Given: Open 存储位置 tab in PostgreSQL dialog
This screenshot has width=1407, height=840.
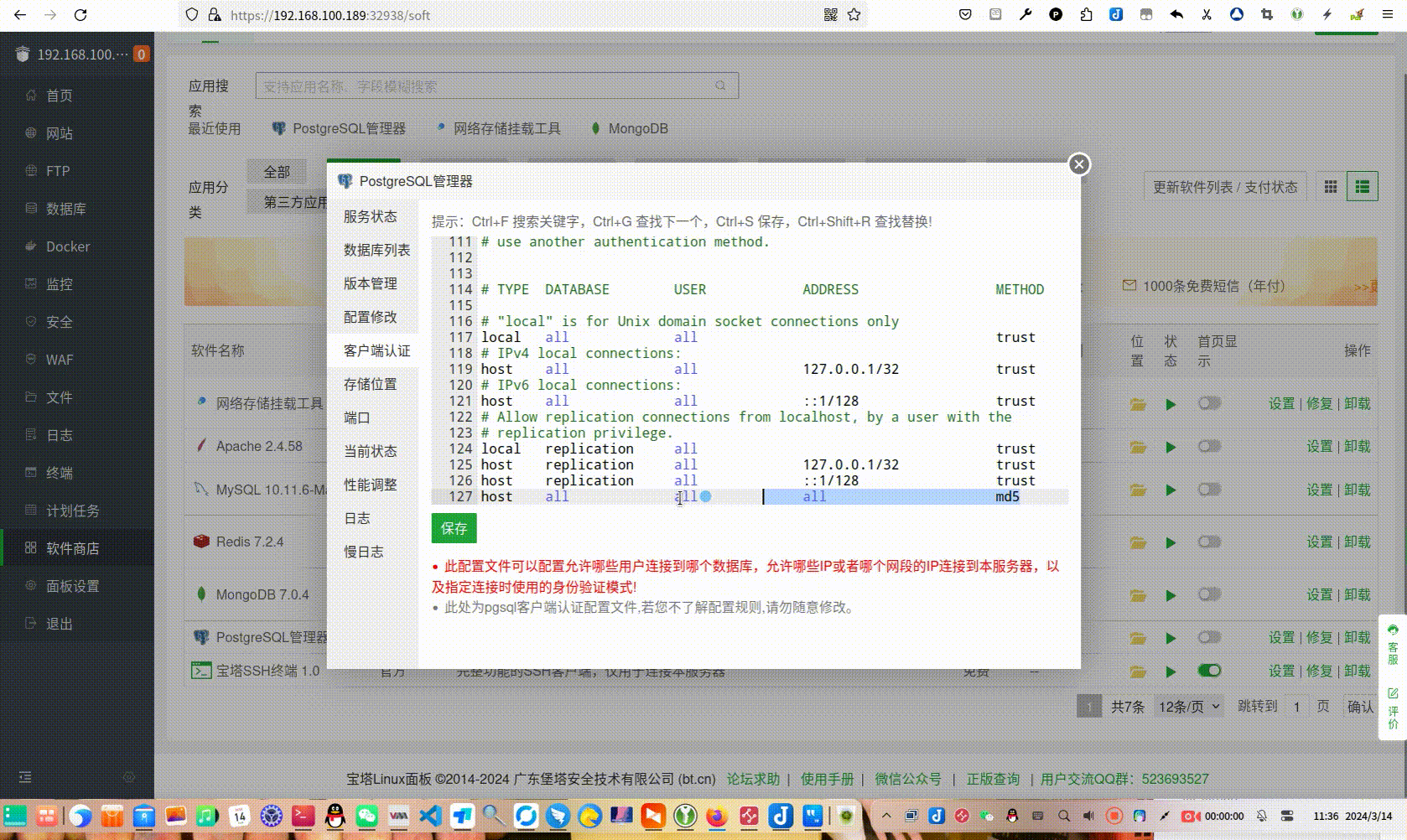Looking at the screenshot, I should click(x=372, y=384).
